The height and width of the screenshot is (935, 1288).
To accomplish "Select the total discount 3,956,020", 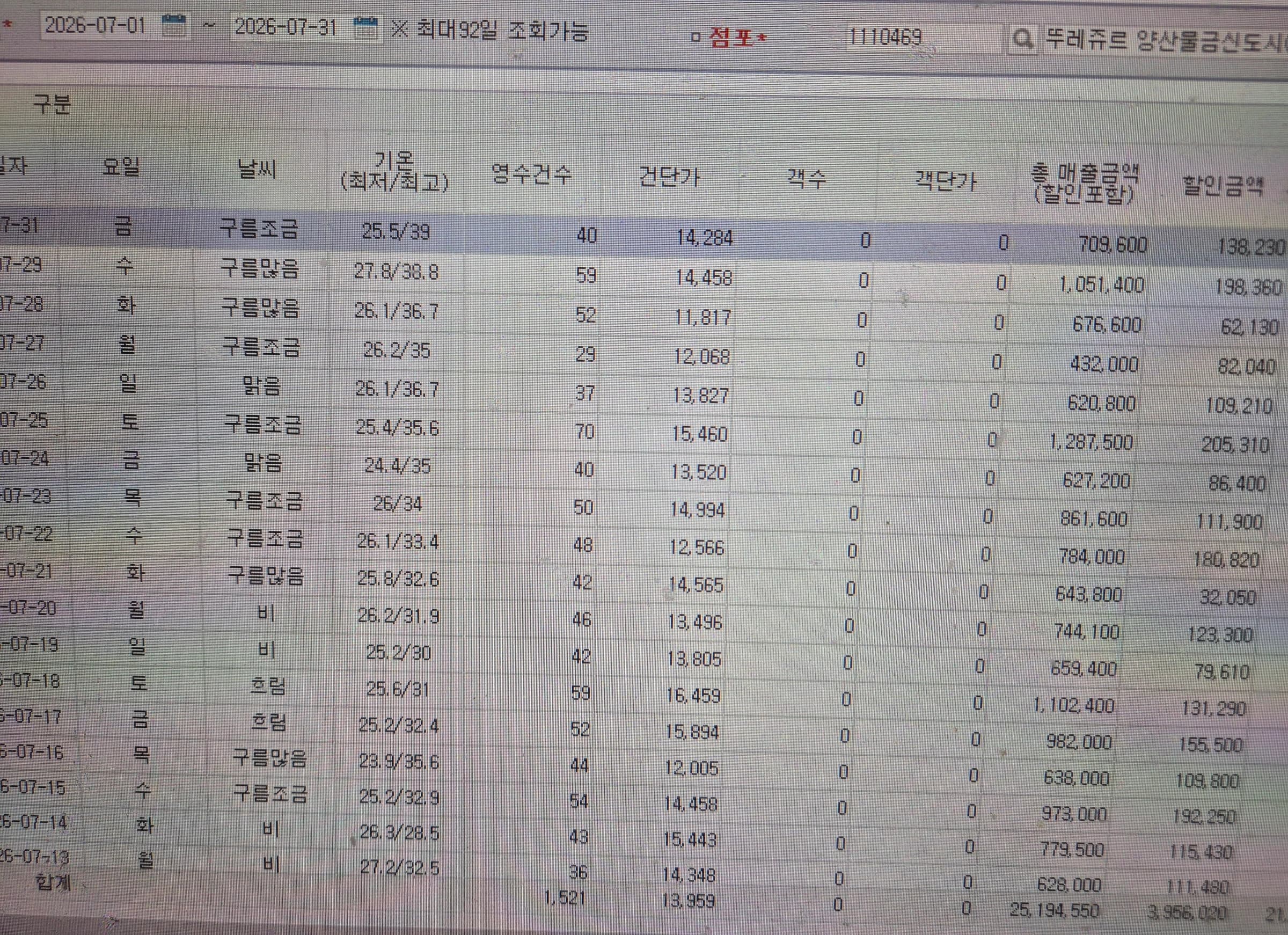I will (x=1187, y=912).
